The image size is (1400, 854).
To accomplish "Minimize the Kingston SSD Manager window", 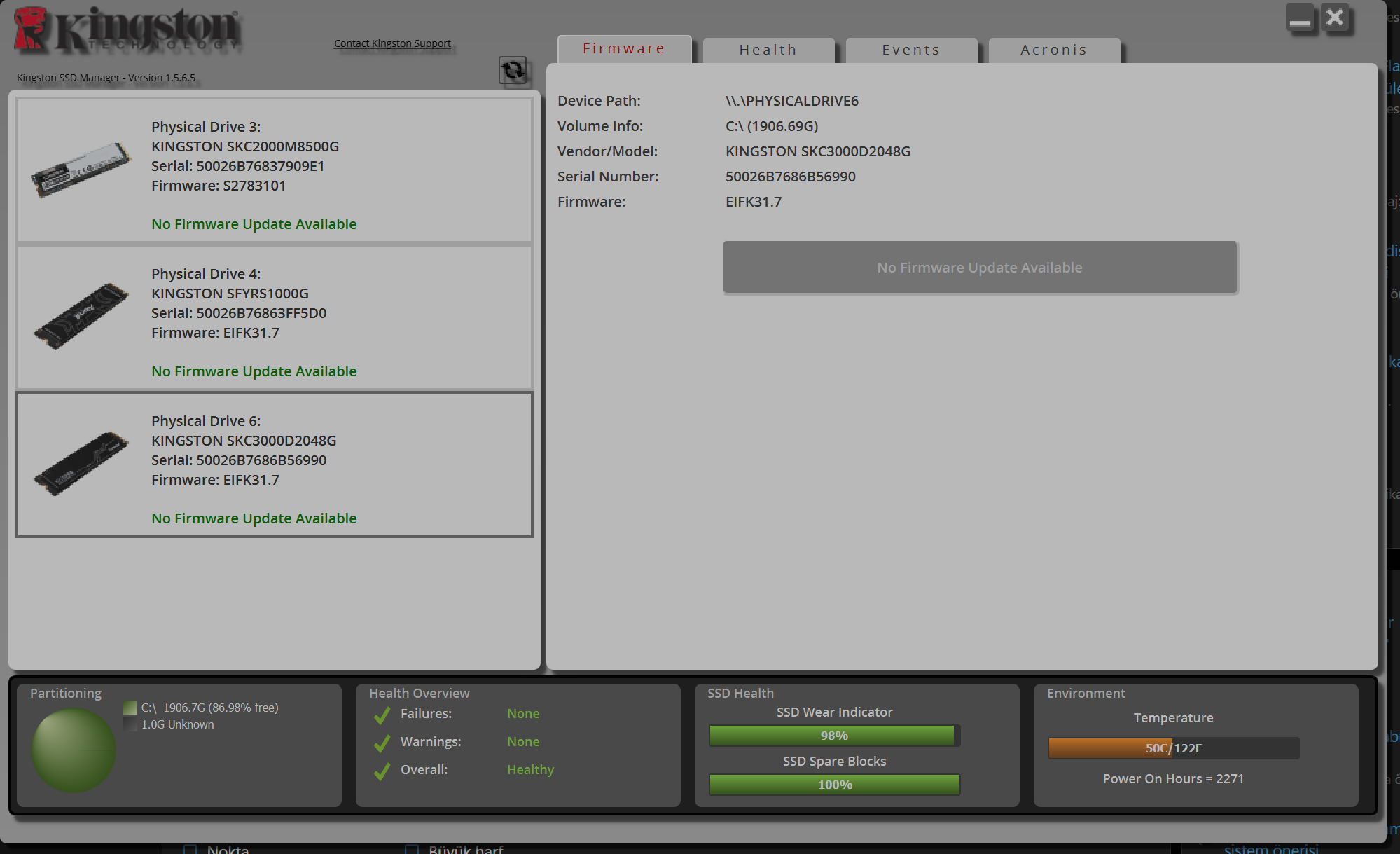I will pyautogui.click(x=1300, y=18).
